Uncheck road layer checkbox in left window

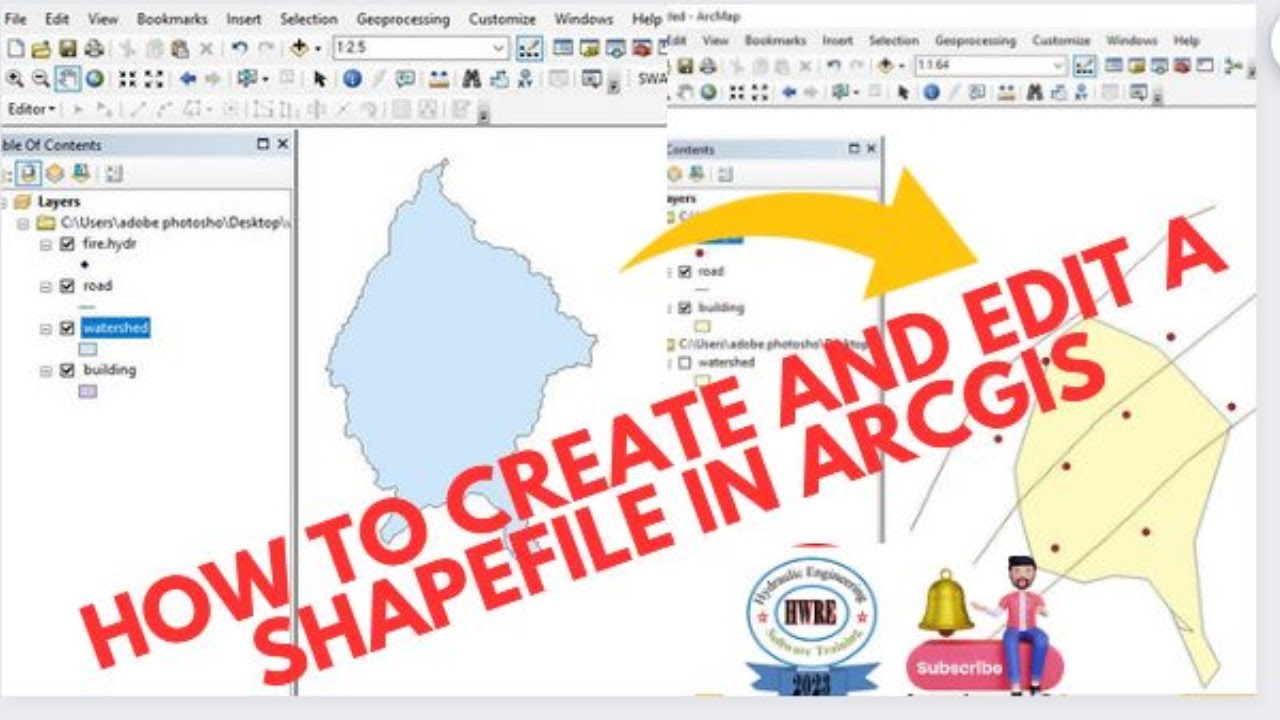click(67, 285)
